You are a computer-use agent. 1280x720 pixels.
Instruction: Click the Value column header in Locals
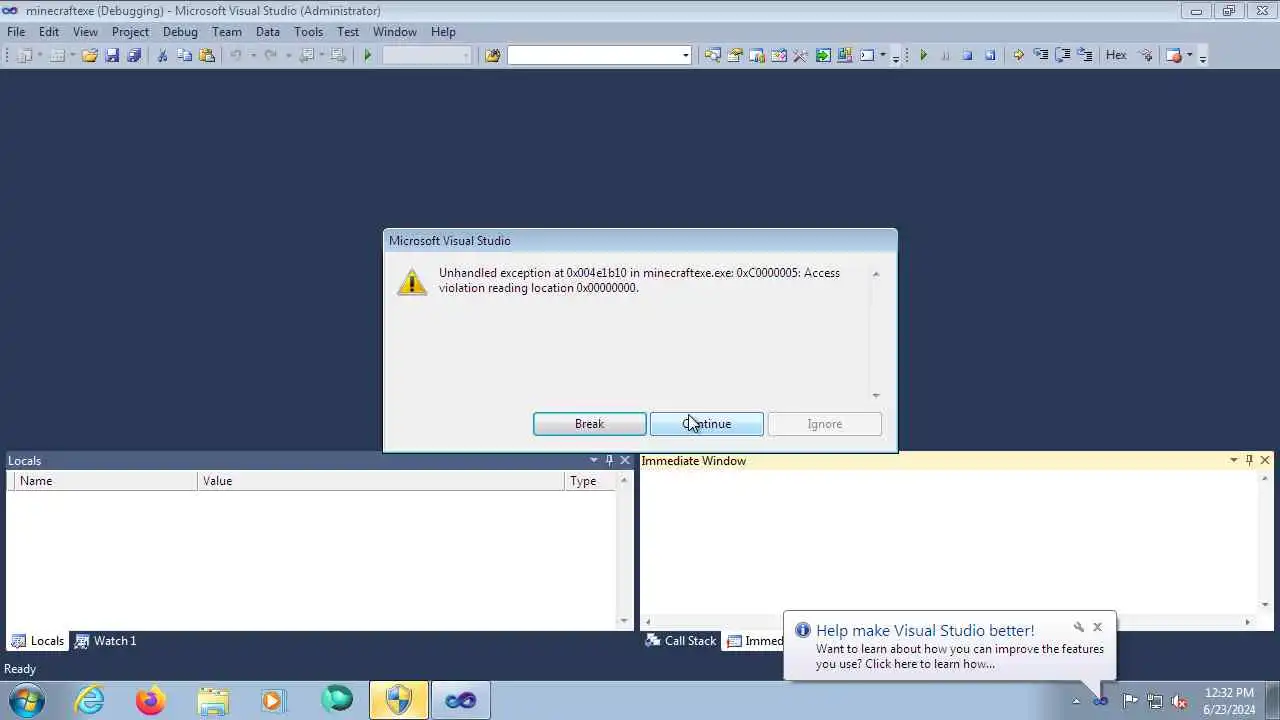pos(381,481)
